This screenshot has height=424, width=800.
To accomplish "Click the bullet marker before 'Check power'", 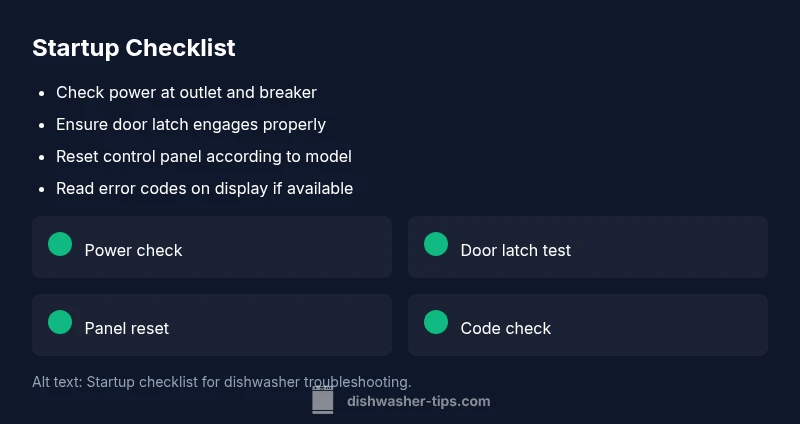I will click(41, 93).
